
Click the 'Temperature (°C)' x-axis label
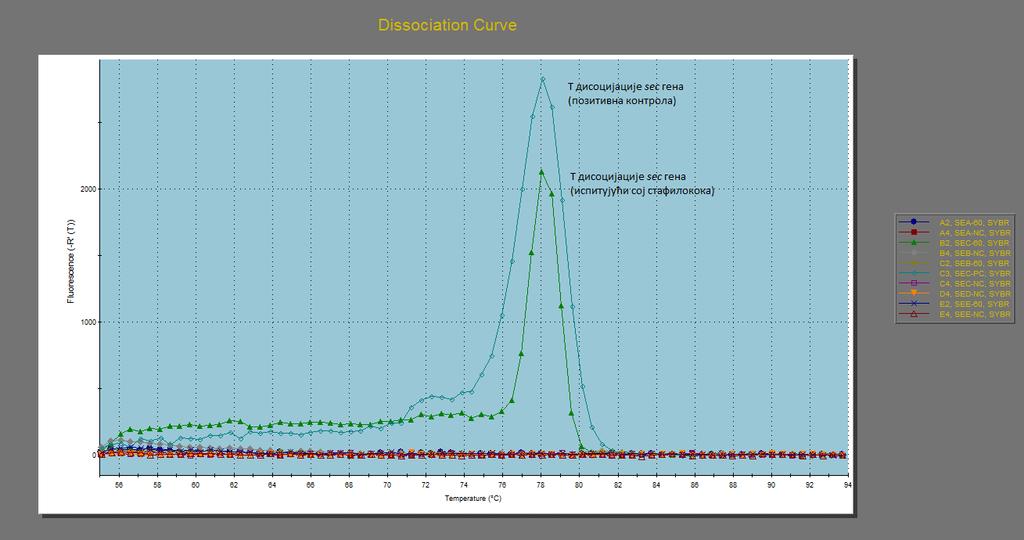click(x=473, y=498)
